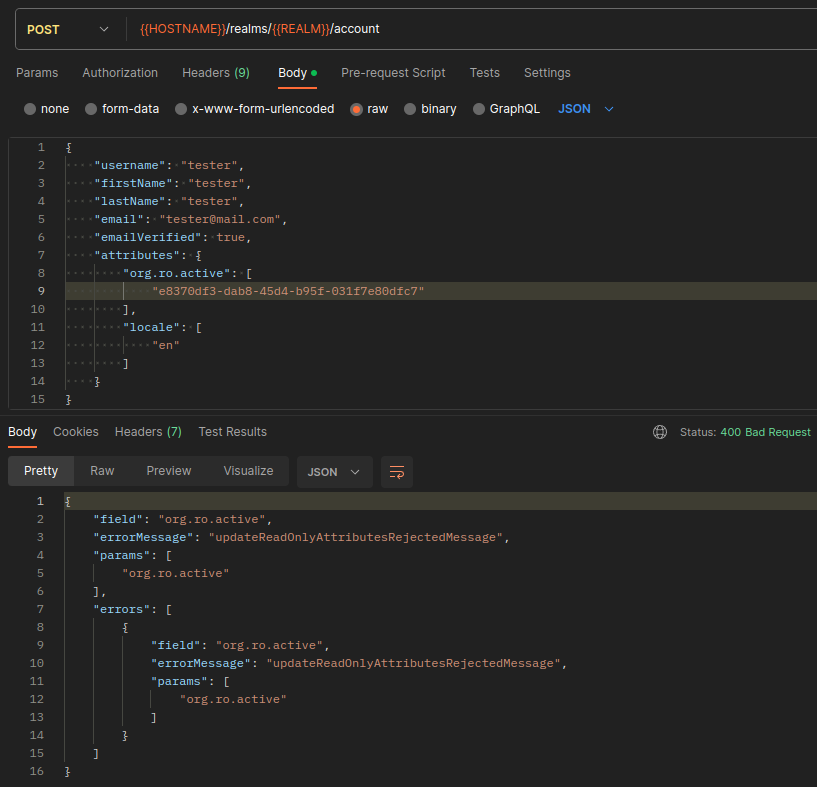Click the globe network information icon

(659, 432)
